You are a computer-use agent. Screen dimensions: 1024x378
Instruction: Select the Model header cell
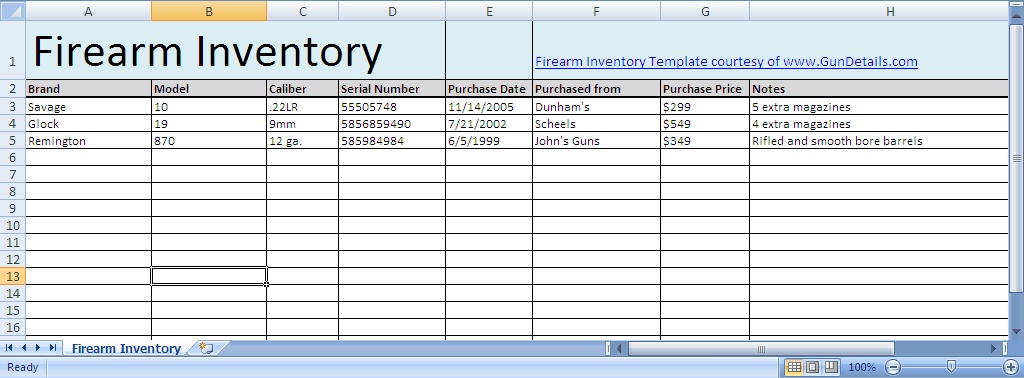[209, 89]
